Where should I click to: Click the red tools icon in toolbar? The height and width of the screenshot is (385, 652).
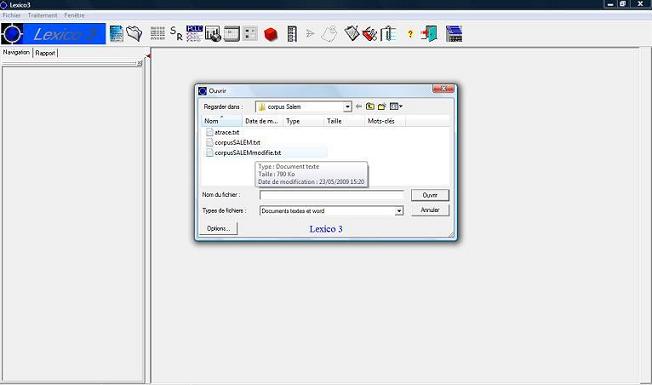[x=370, y=34]
